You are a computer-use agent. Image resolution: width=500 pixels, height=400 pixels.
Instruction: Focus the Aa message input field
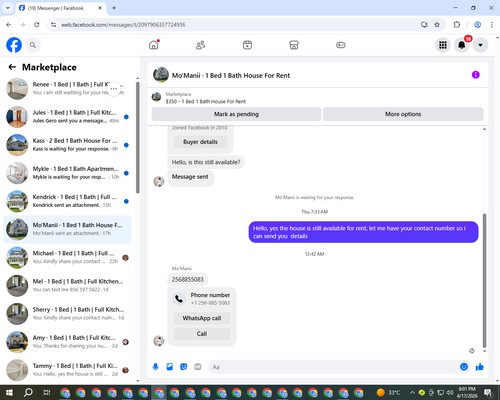tap(333, 367)
